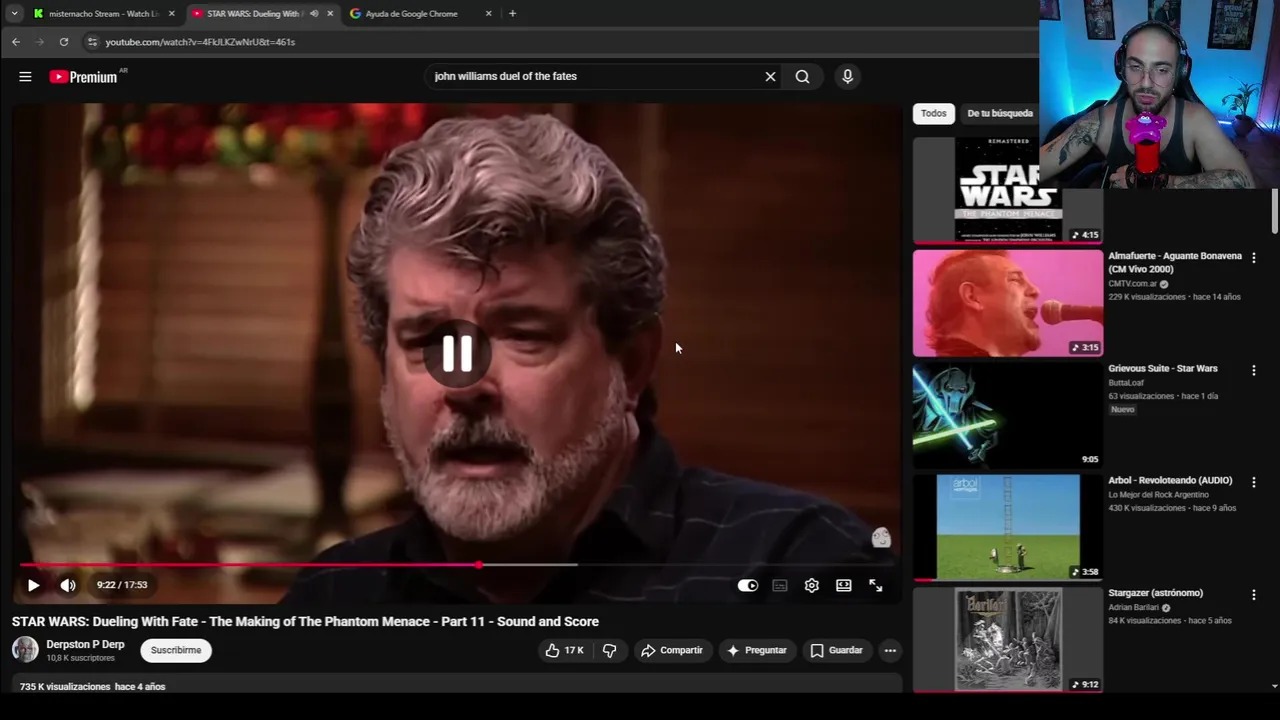The height and width of the screenshot is (720, 1280).
Task: Open the Preguntar AI button
Action: coord(757,650)
